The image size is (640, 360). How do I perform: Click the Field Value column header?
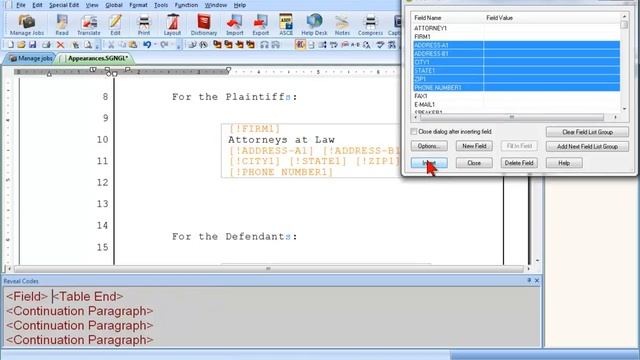point(552,18)
